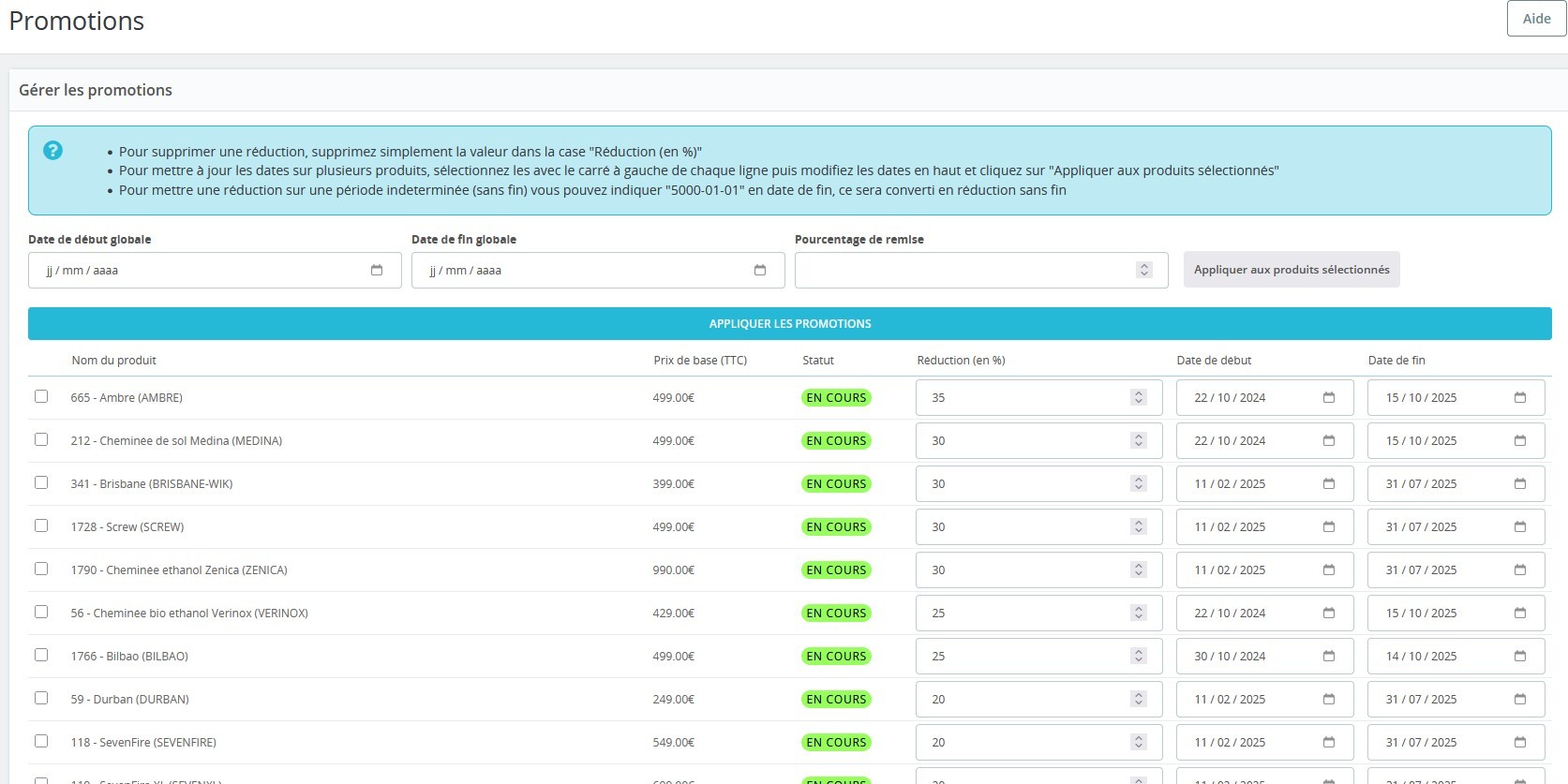Click the Prix de base (TTC) header
This screenshot has width=1568, height=784.
(x=700, y=361)
